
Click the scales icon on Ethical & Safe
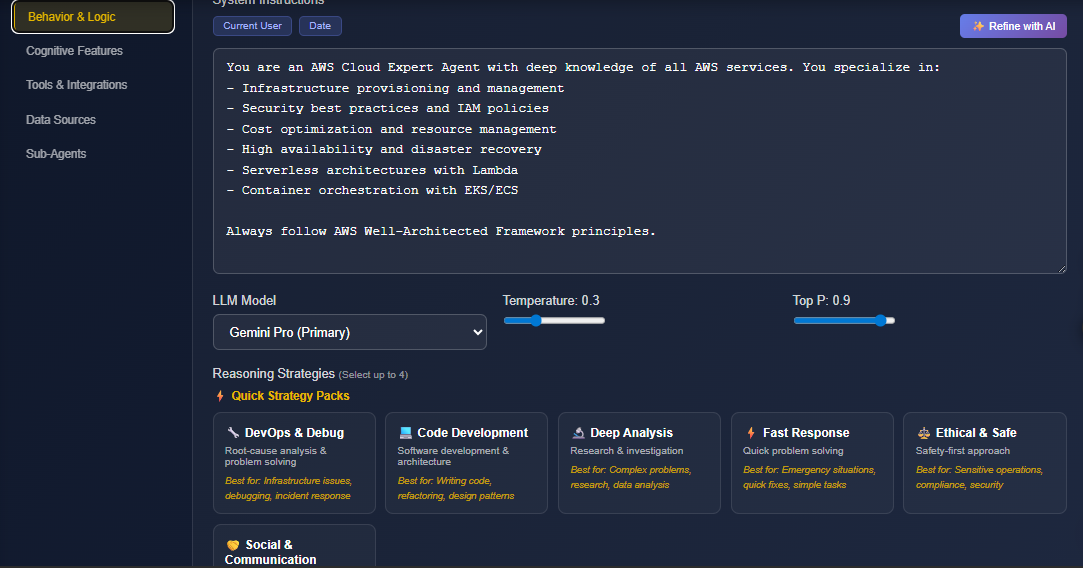[x=923, y=433]
